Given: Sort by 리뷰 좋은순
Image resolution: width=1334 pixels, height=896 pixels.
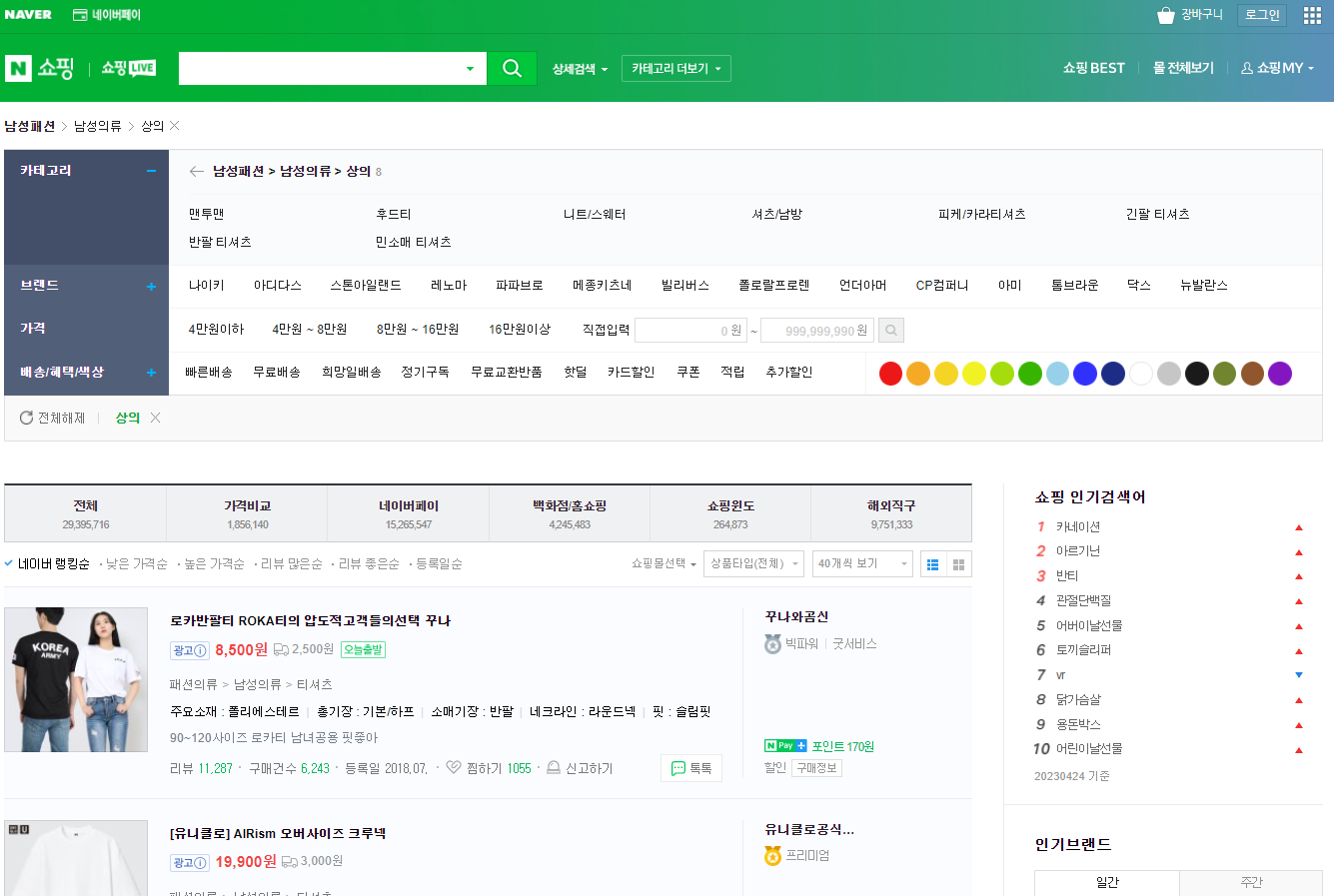Looking at the screenshot, I should pyautogui.click(x=369, y=563).
